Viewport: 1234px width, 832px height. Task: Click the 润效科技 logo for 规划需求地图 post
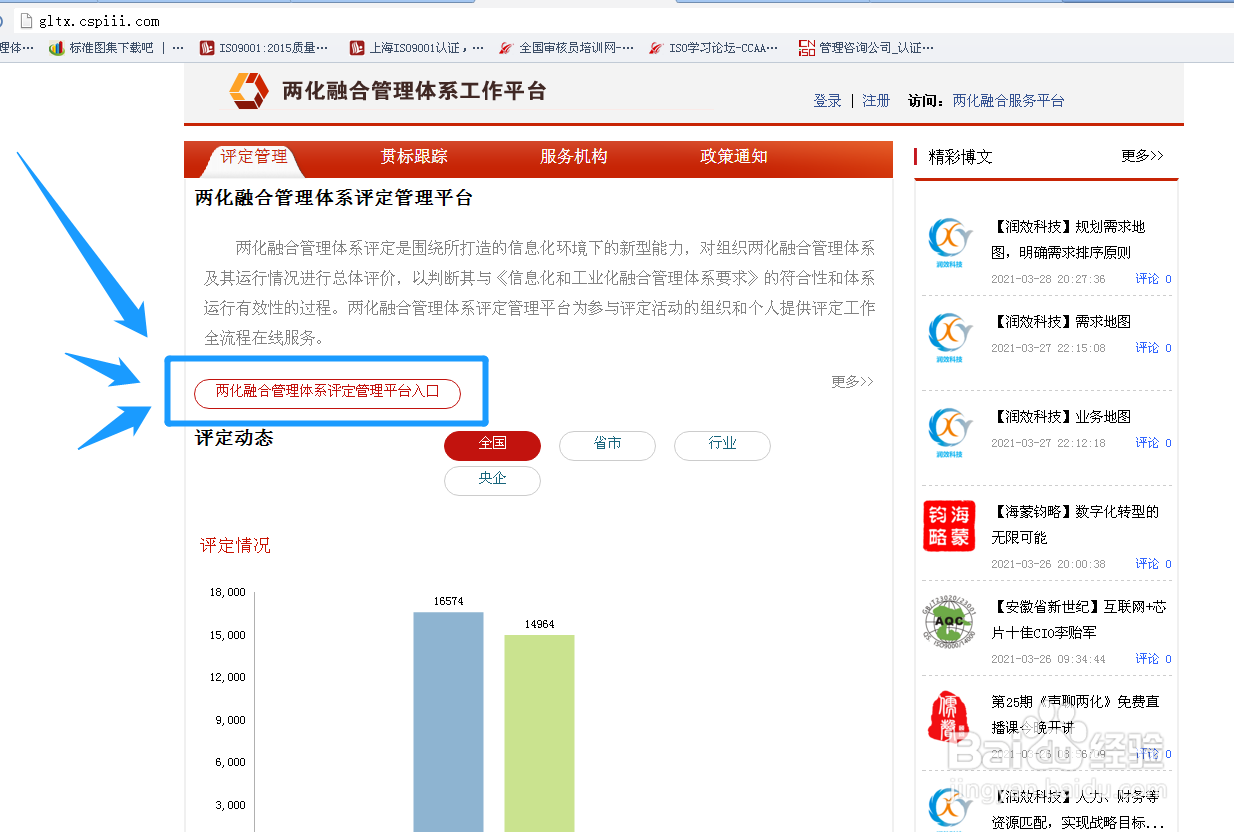(x=949, y=243)
